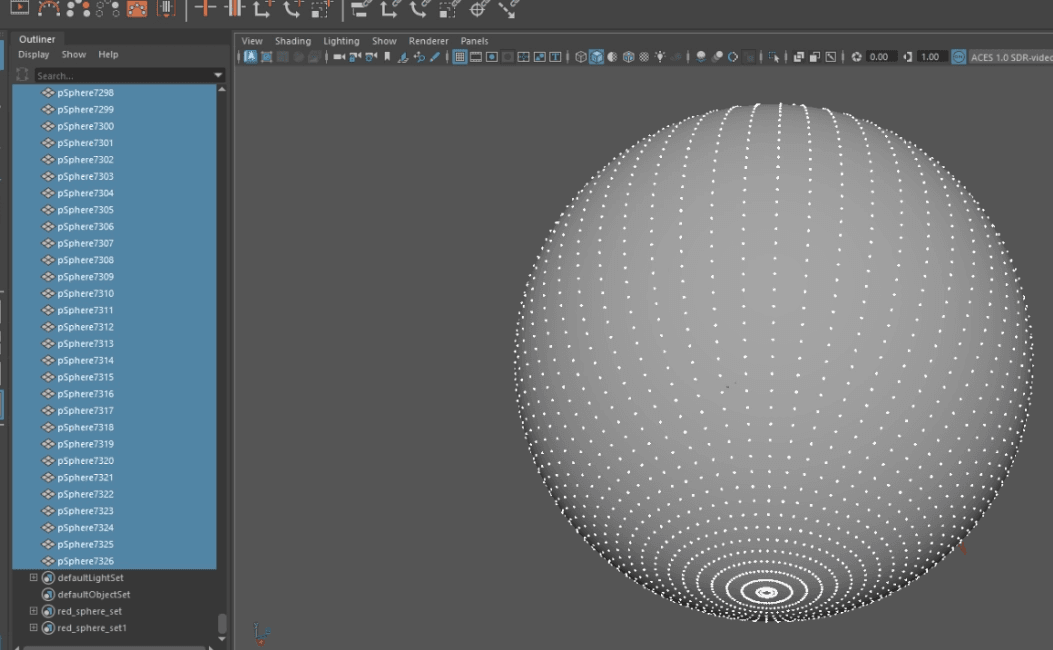Click the ACES color management icon
This screenshot has width=1053, height=650.
(x=959, y=57)
